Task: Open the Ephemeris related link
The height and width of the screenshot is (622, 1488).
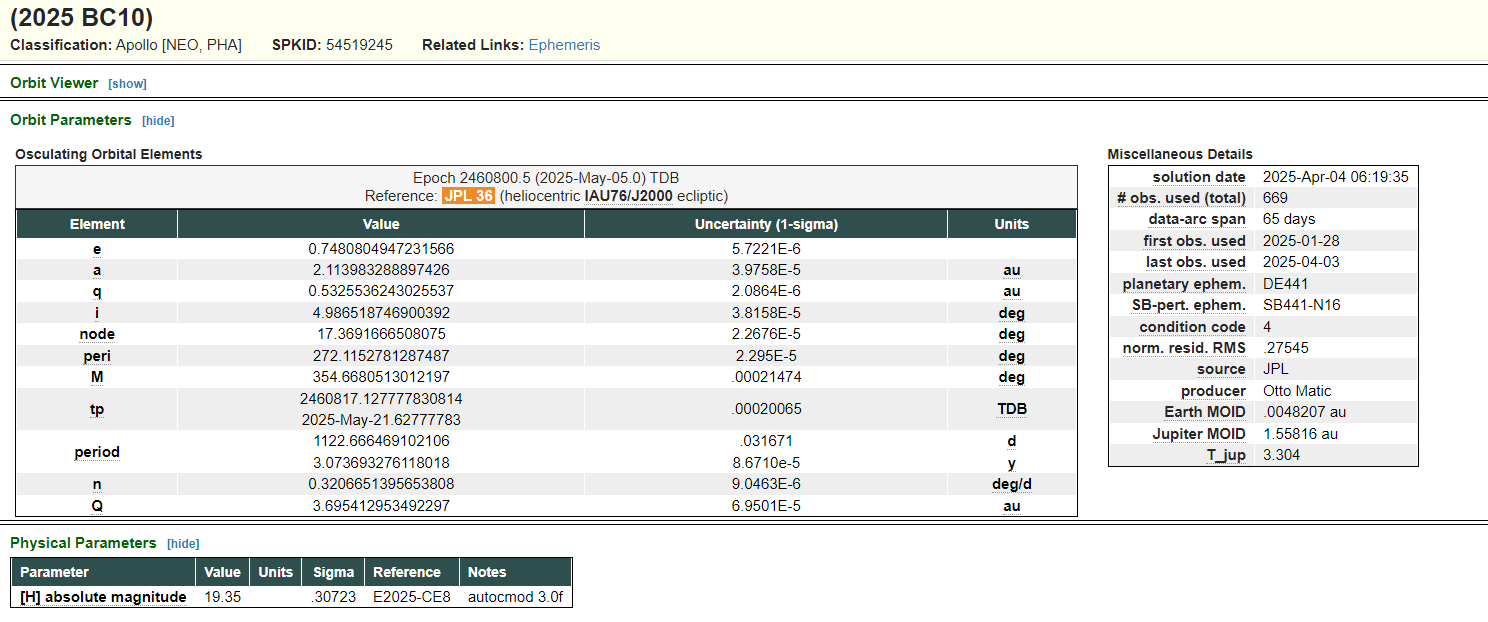Action: 564,45
